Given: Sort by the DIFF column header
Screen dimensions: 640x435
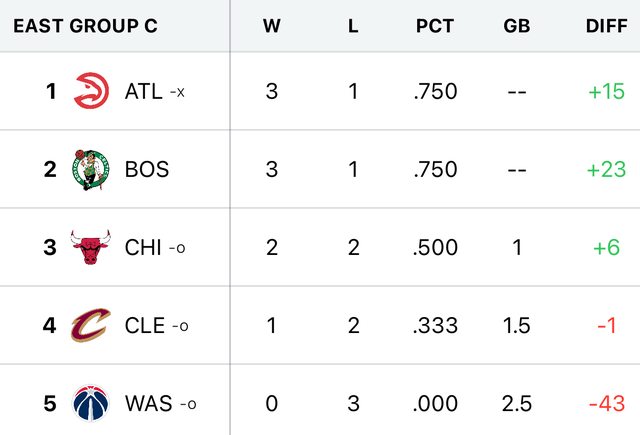Looking at the screenshot, I should [x=606, y=26].
